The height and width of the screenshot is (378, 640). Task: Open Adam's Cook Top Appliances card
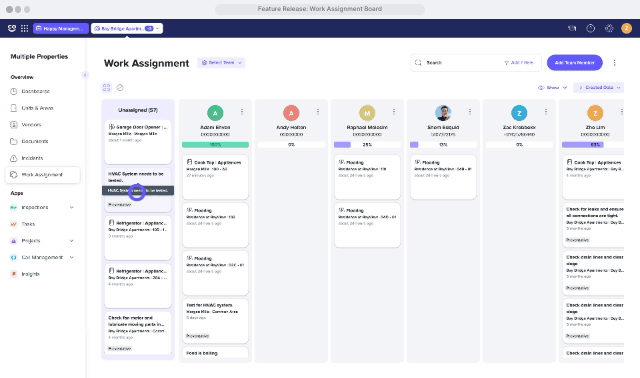(x=215, y=177)
